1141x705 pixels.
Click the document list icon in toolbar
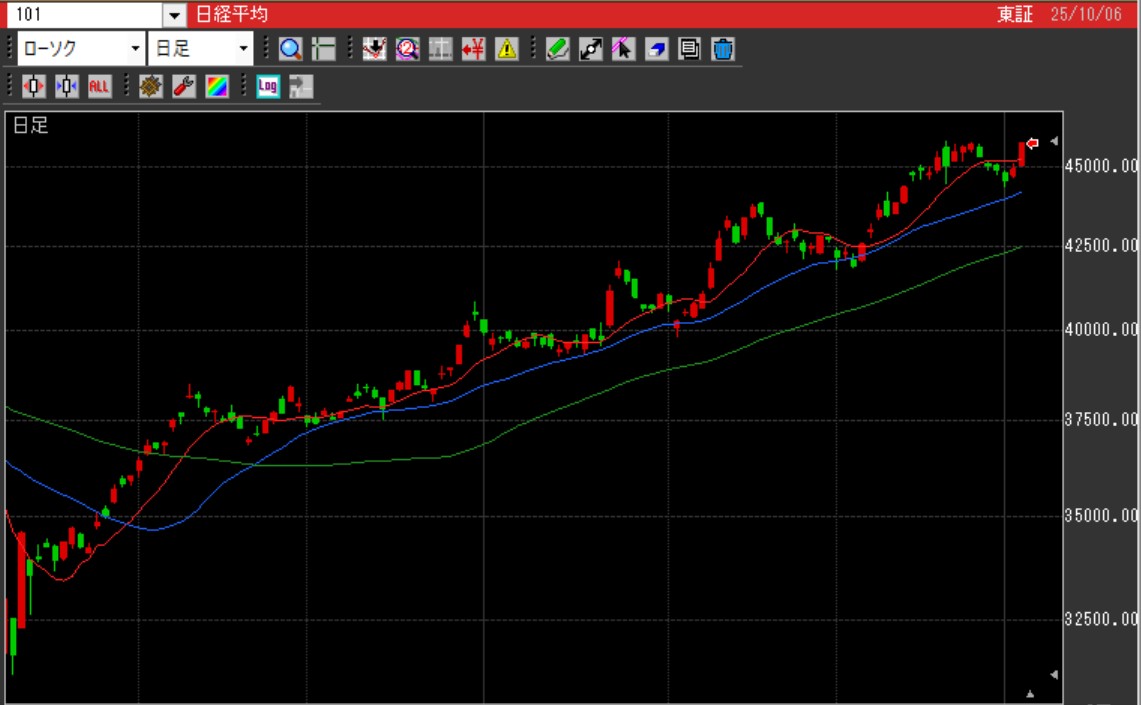tap(689, 49)
